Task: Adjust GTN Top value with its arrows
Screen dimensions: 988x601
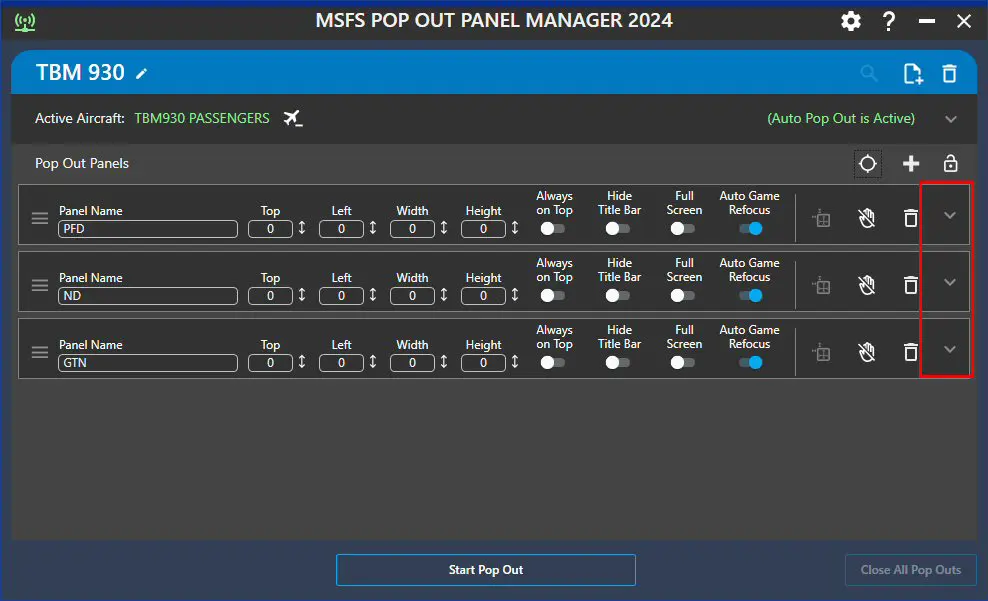Action: tap(302, 362)
